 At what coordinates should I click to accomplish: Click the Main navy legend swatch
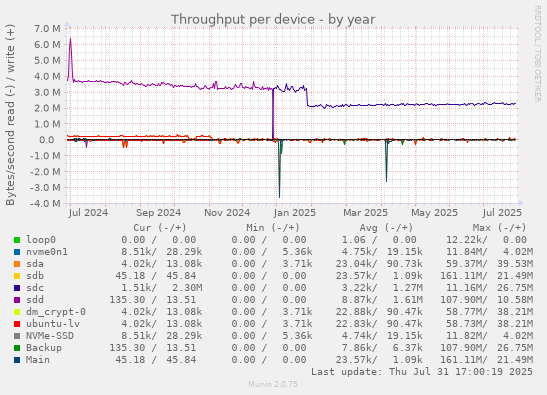point(17,360)
